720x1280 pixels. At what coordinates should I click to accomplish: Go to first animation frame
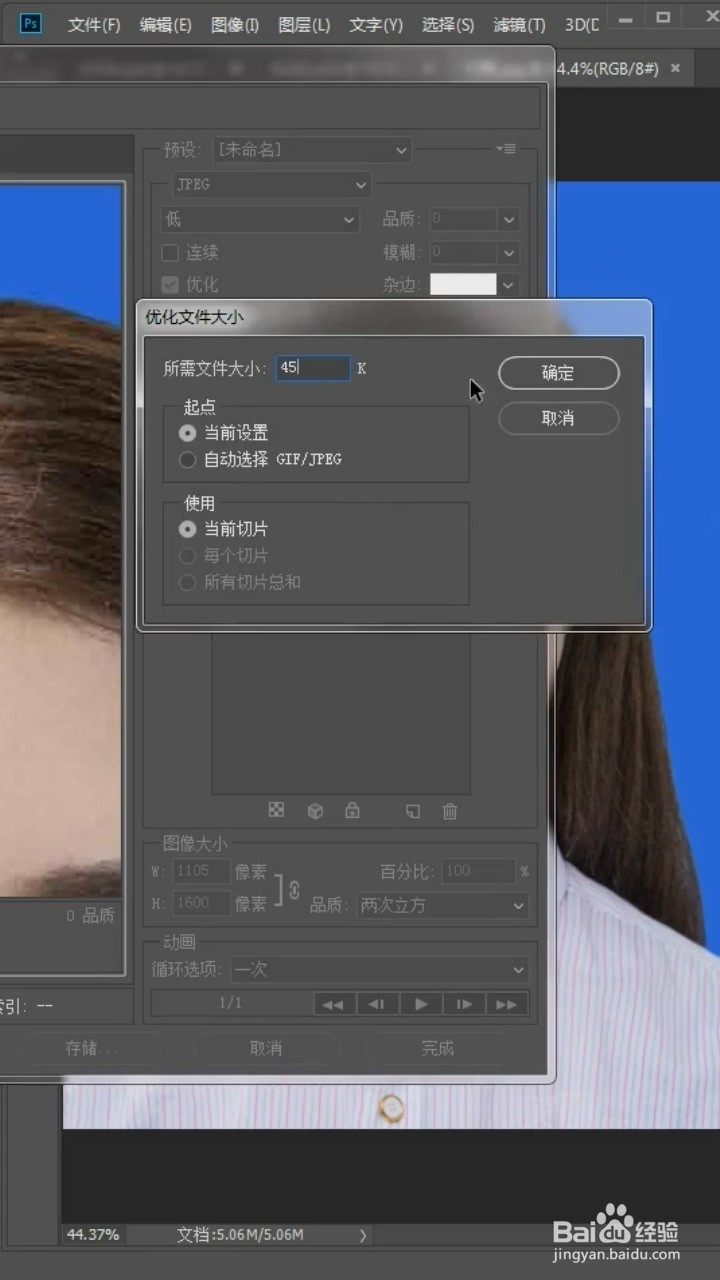(333, 1004)
